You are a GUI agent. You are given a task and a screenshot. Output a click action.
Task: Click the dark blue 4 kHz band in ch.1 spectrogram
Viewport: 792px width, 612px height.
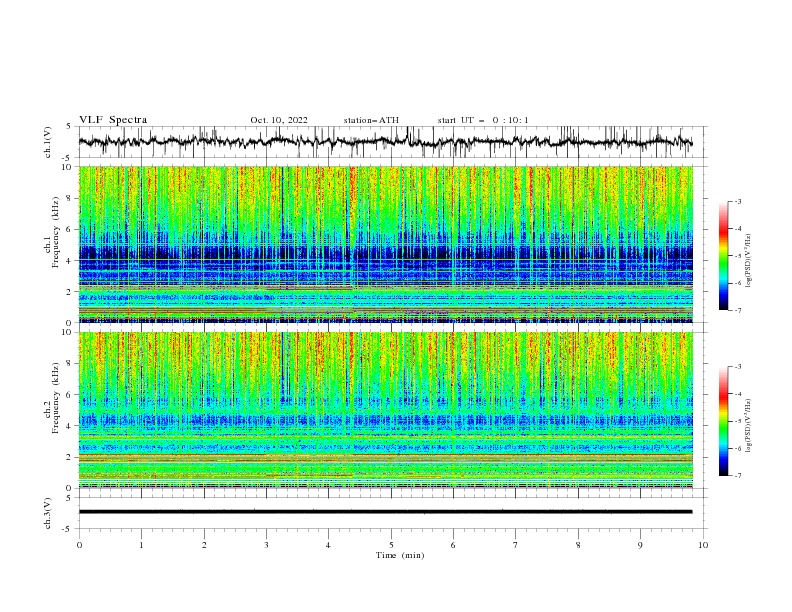point(385,253)
